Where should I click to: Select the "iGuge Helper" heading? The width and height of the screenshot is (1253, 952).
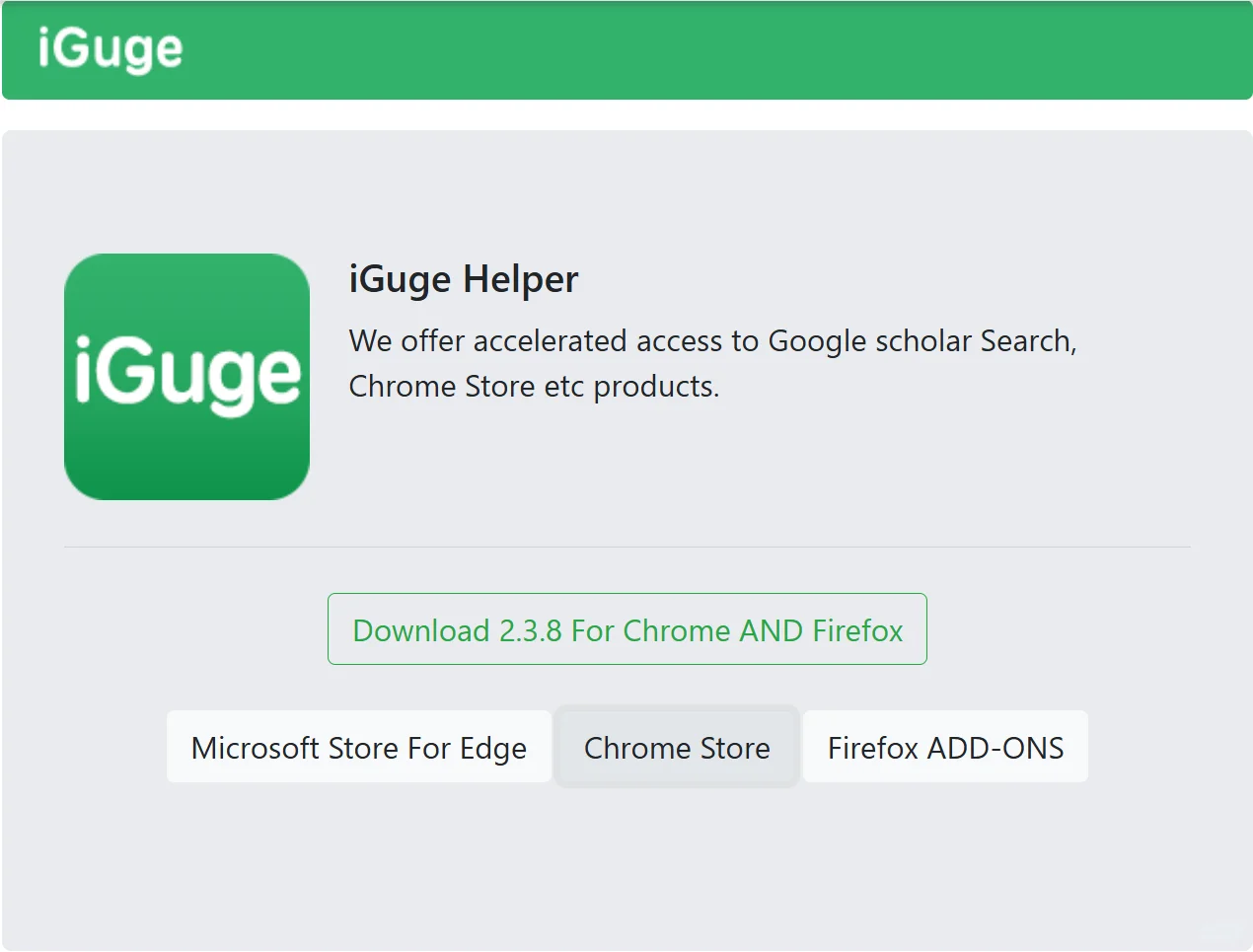(463, 279)
